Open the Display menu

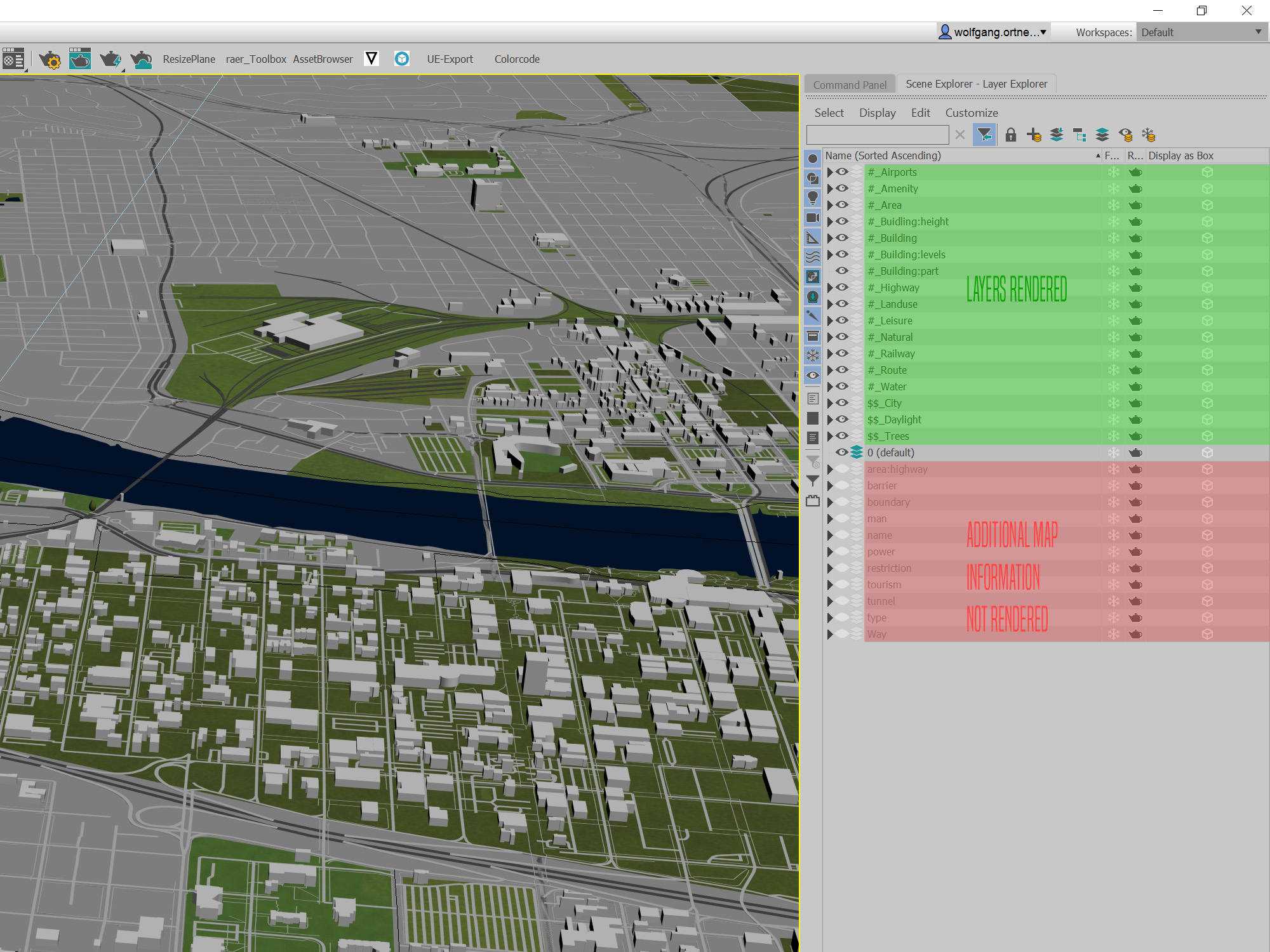click(x=877, y=113)
